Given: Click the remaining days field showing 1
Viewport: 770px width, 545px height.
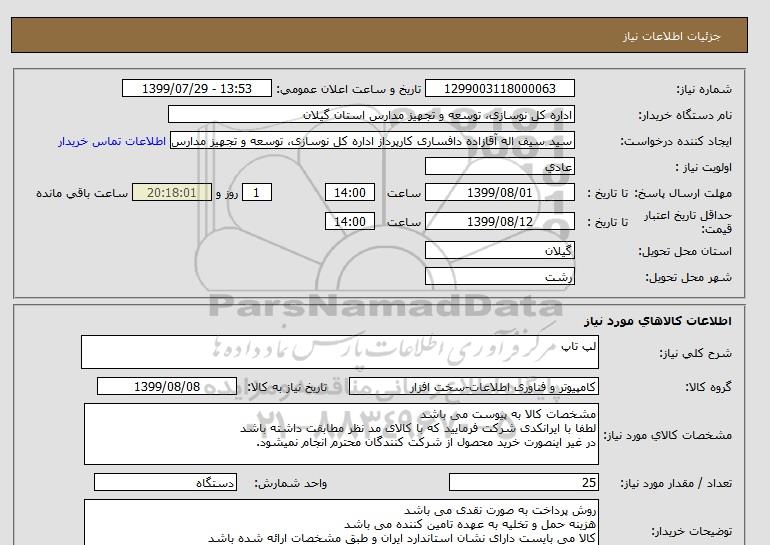Looking at the screenshot, I should click(x=257, y=192).
